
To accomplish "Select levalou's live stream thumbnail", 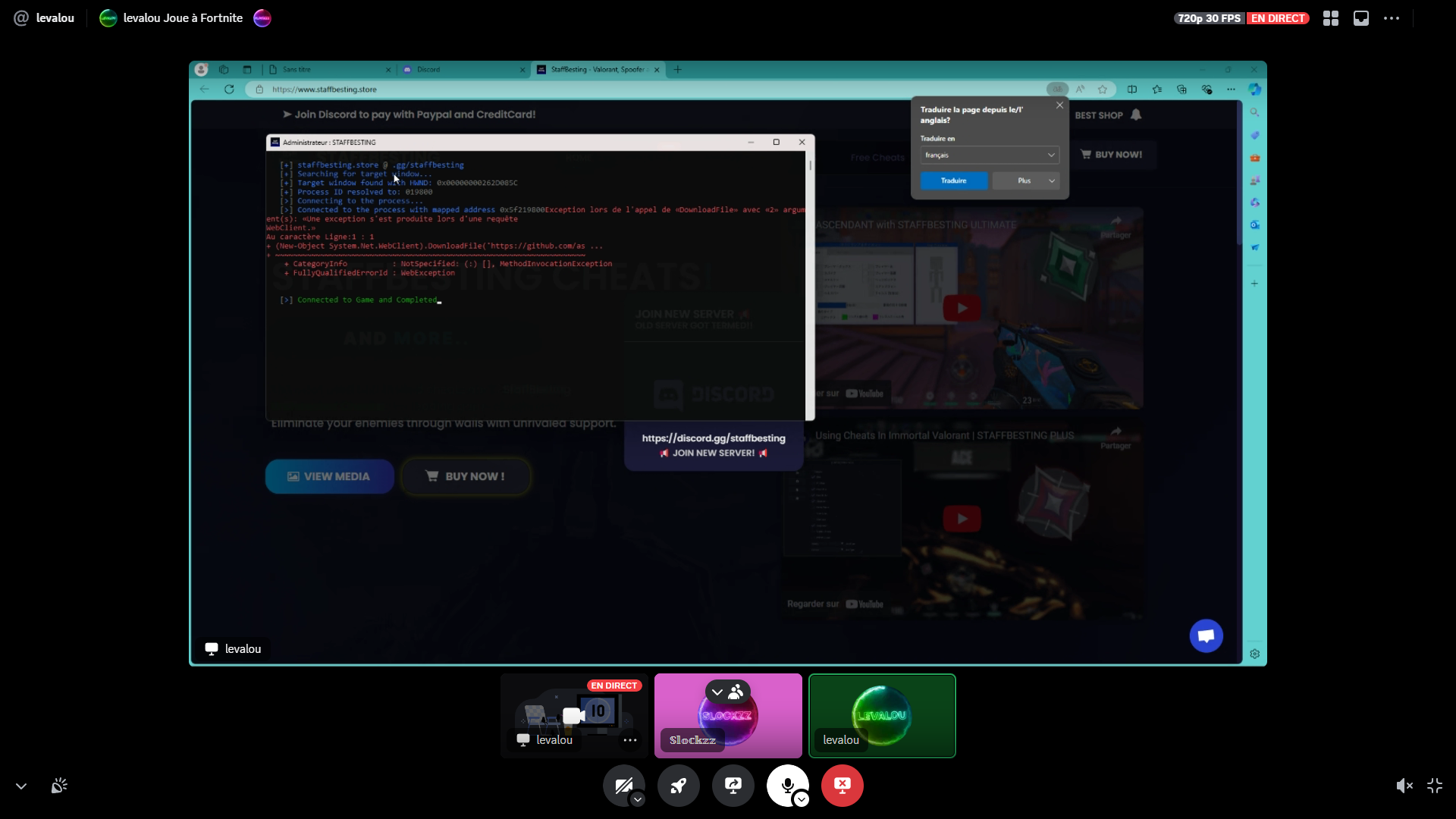I will (x=574, y=716).
